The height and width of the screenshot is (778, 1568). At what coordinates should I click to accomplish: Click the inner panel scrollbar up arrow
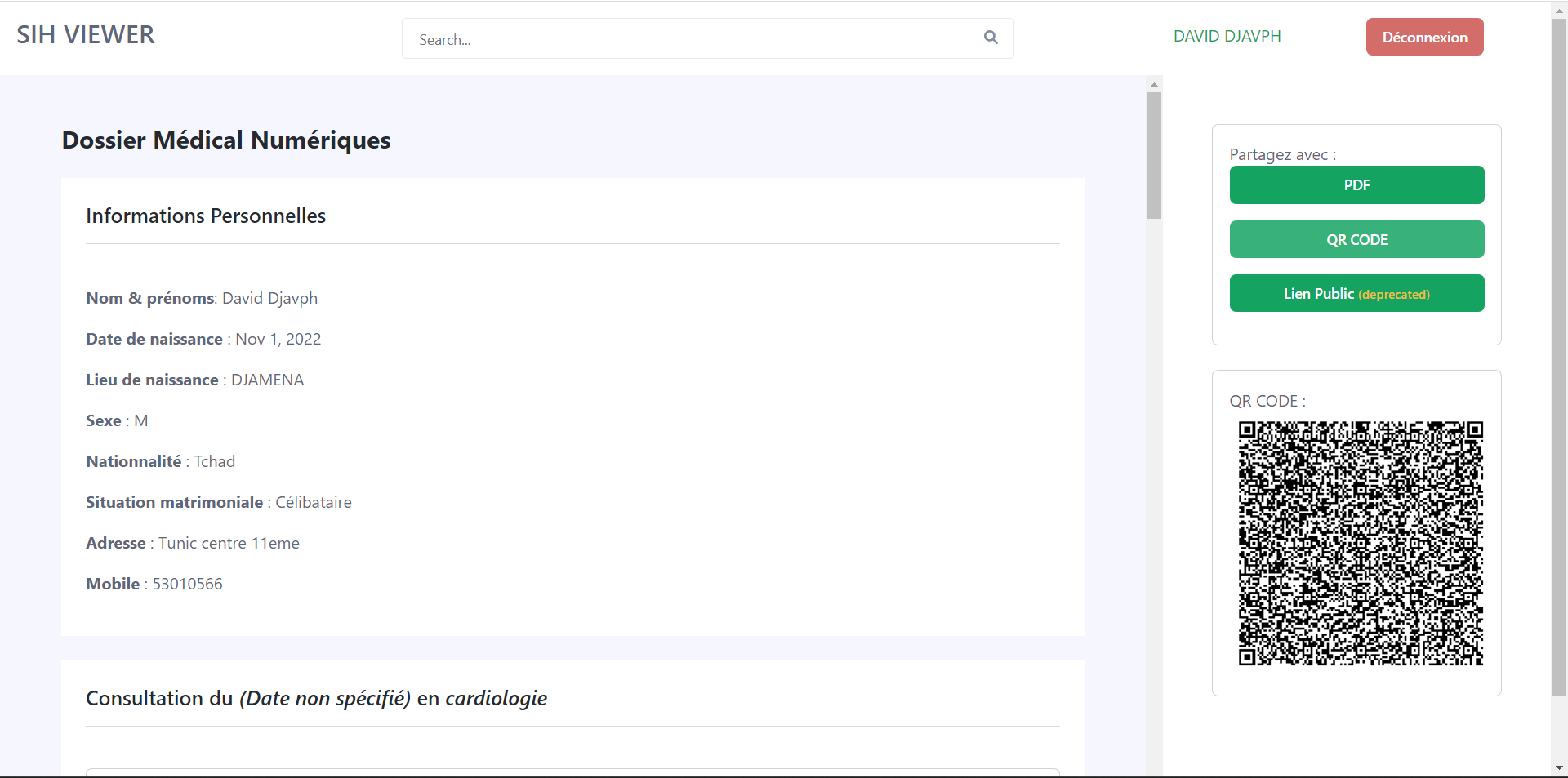pos(1154,84)
